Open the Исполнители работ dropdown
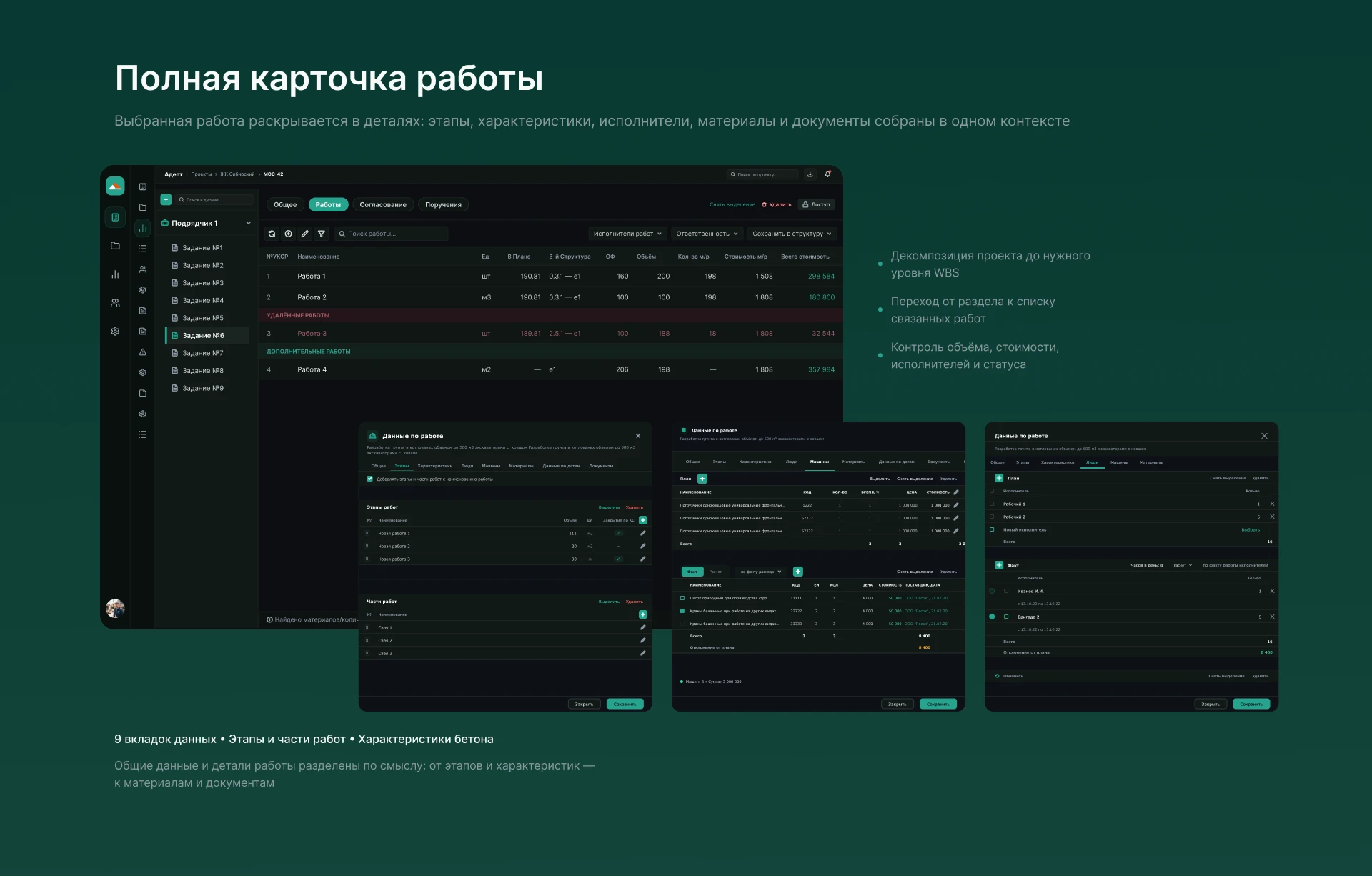 tap(627, 234)
